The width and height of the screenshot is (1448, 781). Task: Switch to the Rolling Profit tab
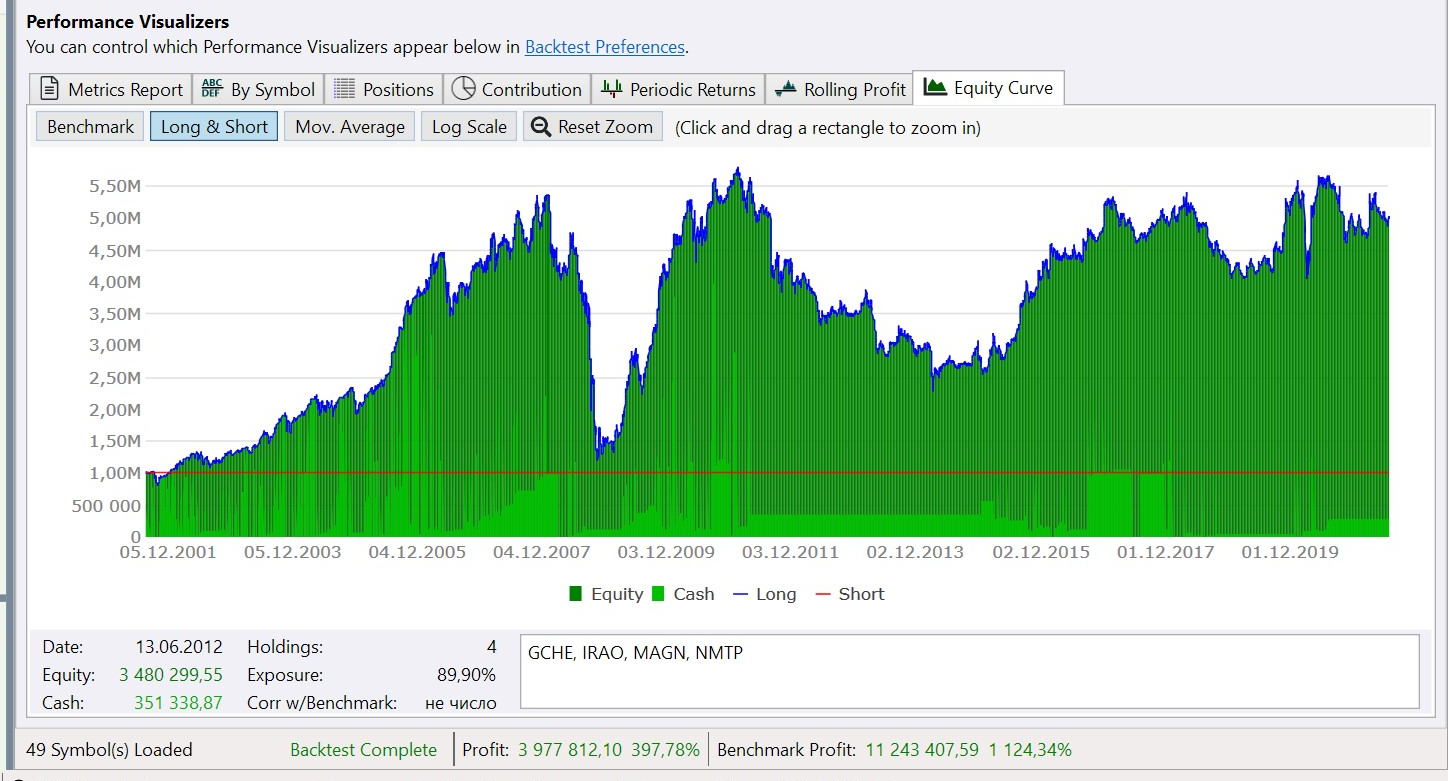[x=840, y=89]
